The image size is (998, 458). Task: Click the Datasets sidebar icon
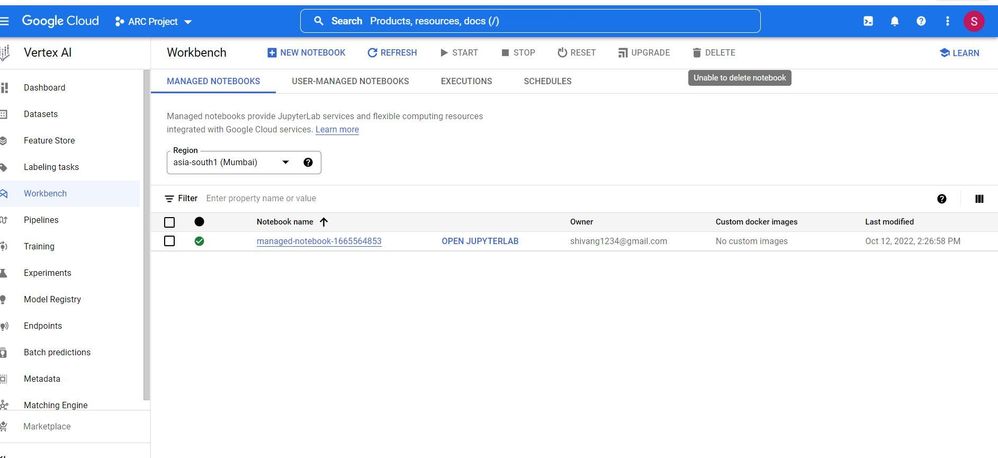(4, 114)
